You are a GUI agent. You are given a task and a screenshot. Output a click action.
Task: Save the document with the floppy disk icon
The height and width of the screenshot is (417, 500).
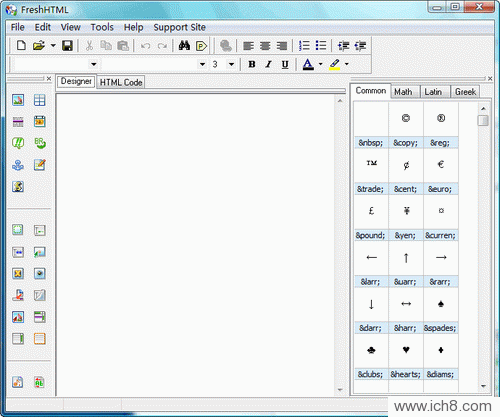point(67,45)
